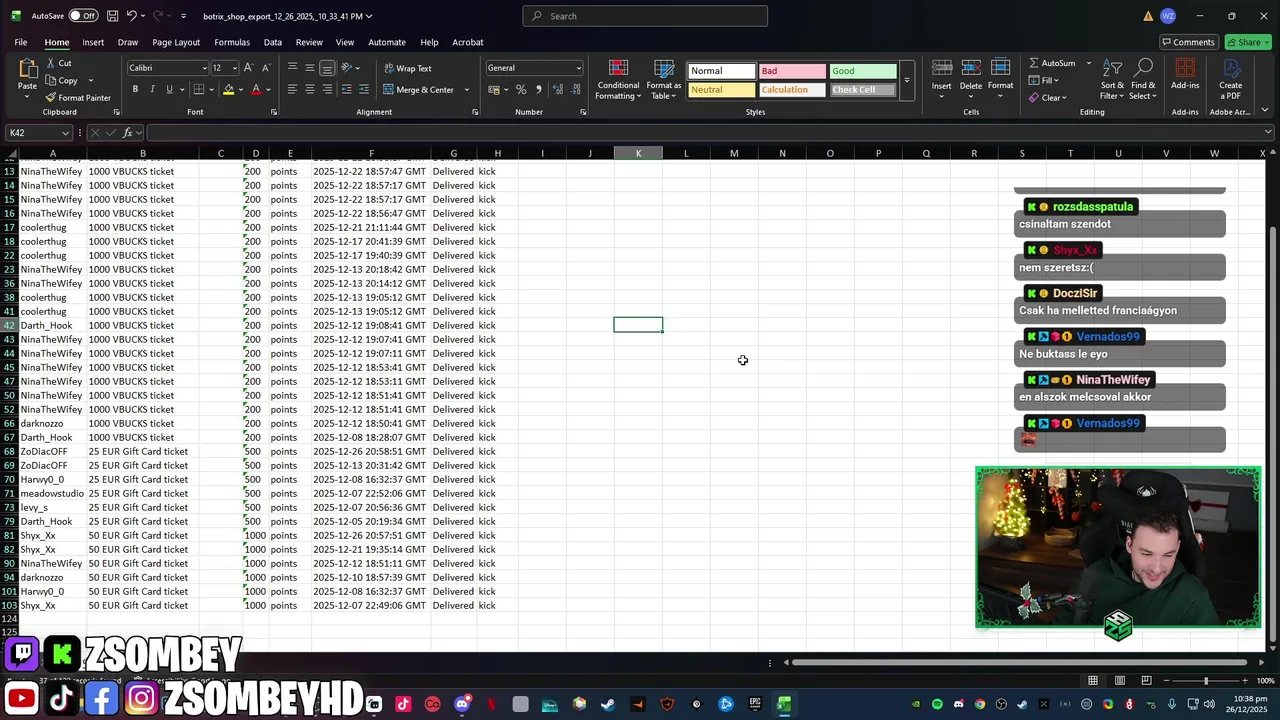This screenshot has height=720, width=1280.
Task: Click Increase Indent icon
Action: click(363, 90)
